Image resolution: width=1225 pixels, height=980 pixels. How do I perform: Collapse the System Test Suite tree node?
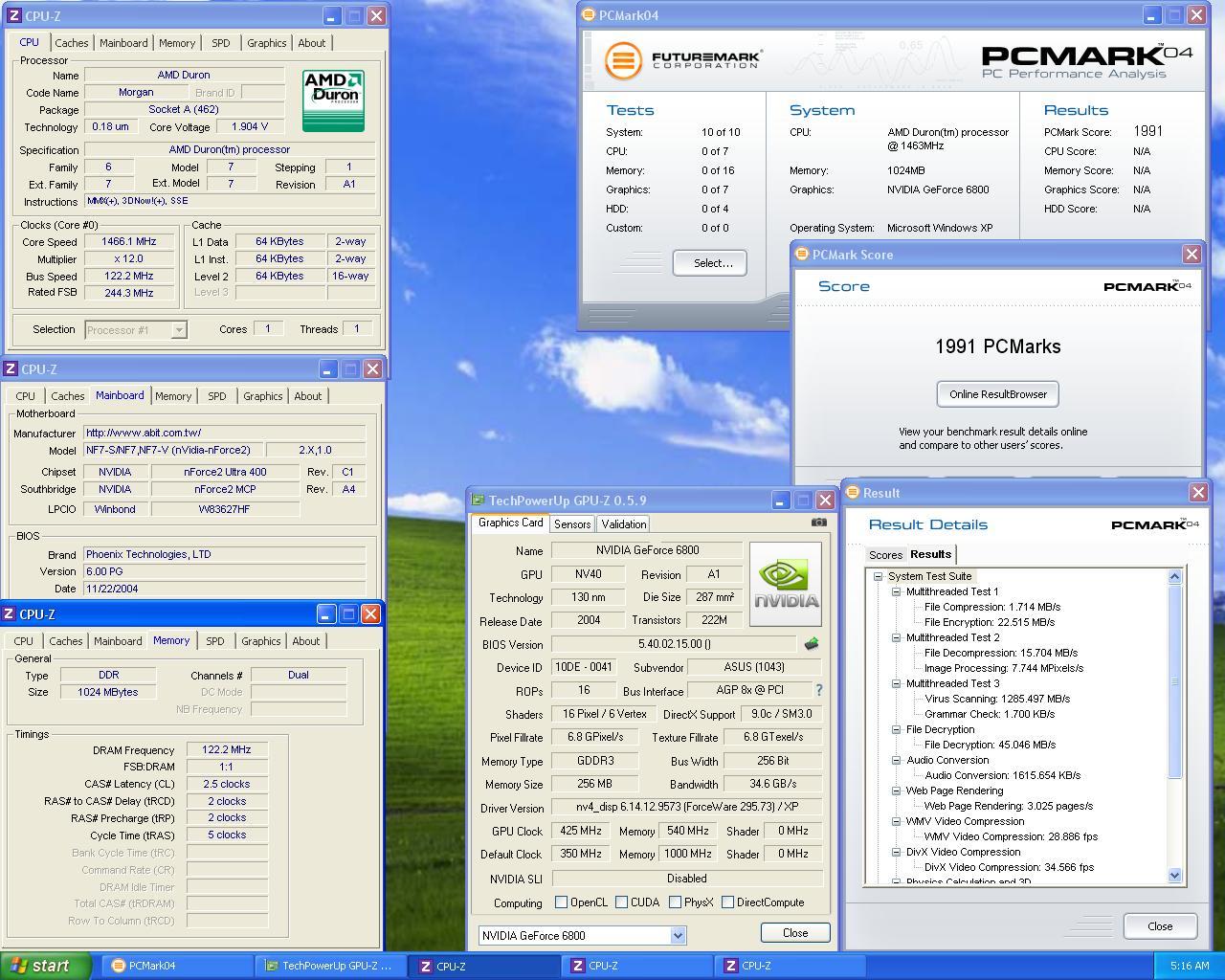click(878, 576)
